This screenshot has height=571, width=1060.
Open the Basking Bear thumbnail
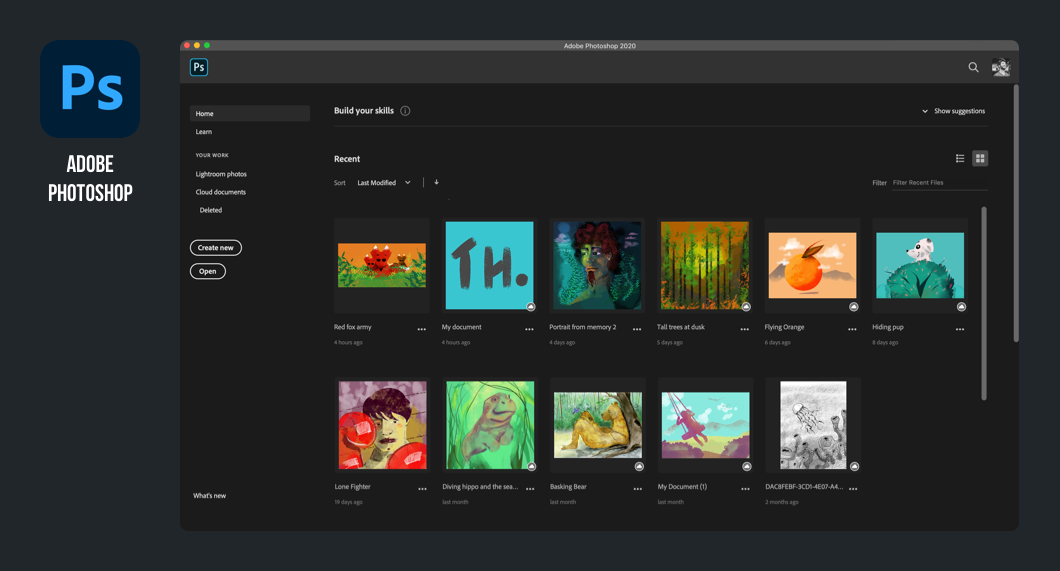(598, 425)
